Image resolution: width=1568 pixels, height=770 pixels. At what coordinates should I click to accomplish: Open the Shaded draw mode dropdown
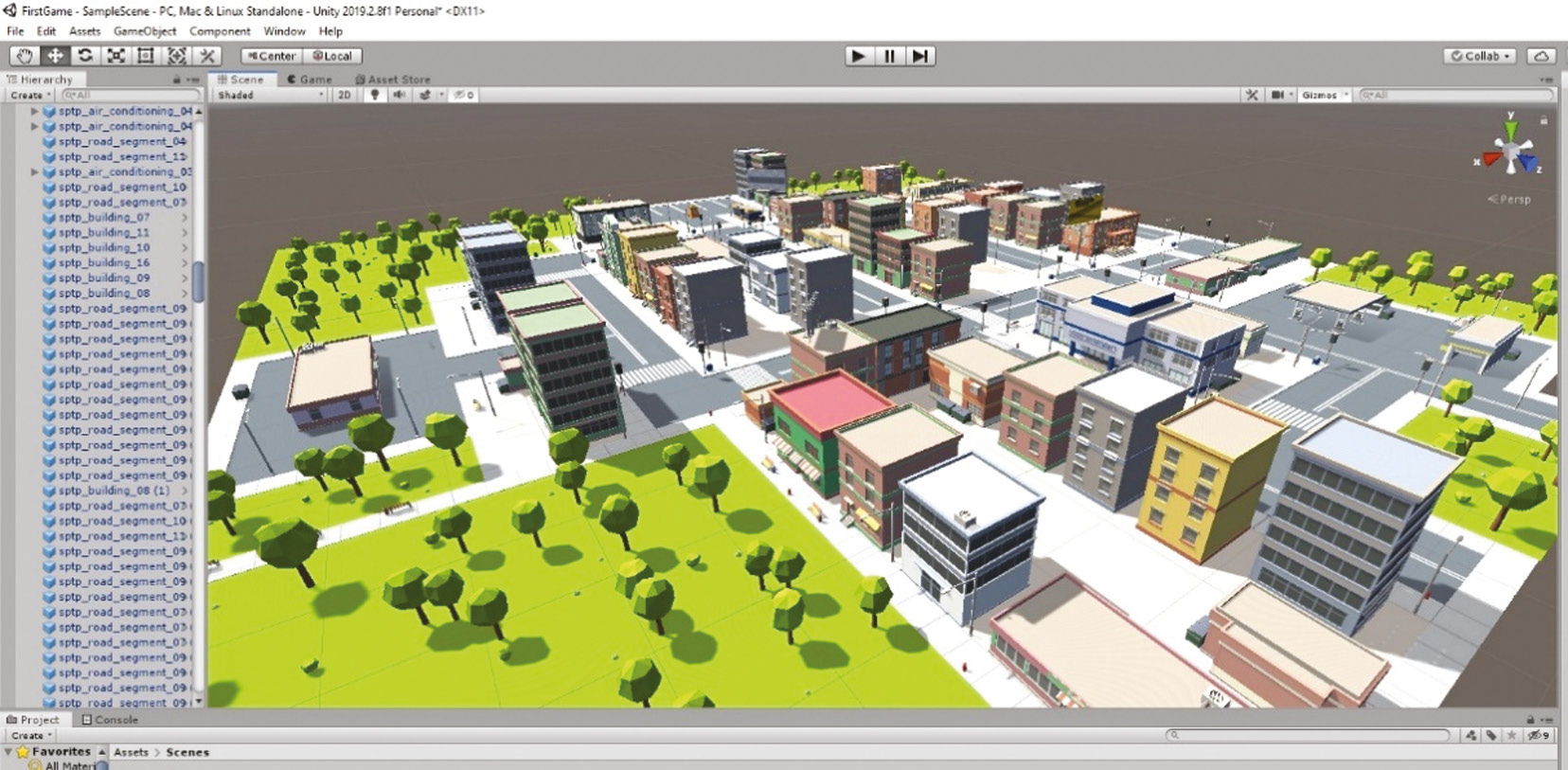[x=270, y=95]
